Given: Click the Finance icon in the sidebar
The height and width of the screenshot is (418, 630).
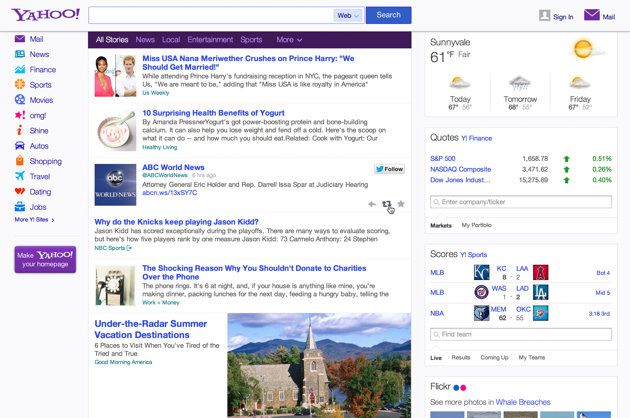Looking at the screenshot, I should point(19,70).
